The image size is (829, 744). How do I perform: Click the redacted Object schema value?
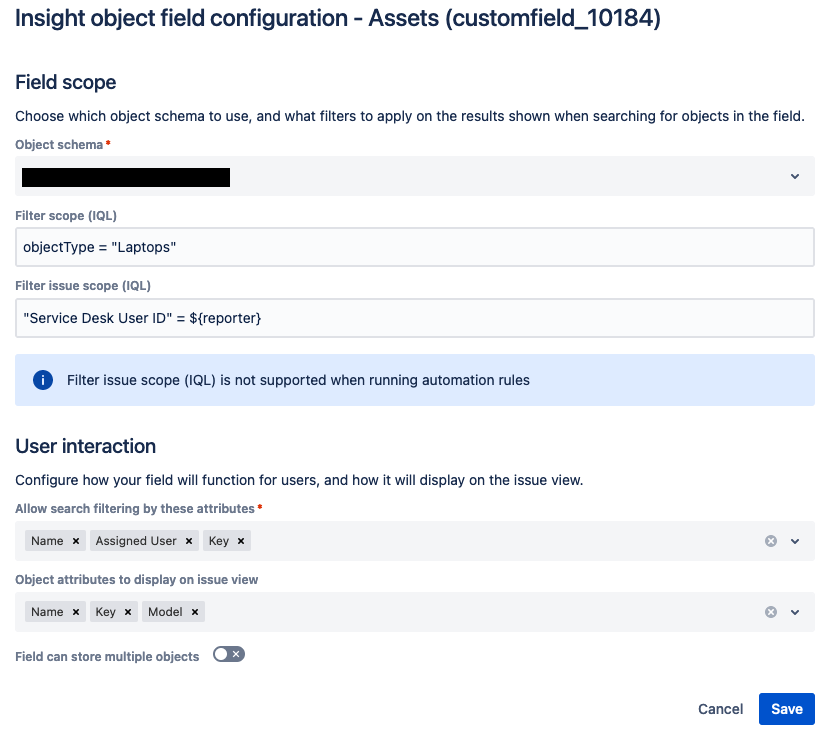[126, 177]
